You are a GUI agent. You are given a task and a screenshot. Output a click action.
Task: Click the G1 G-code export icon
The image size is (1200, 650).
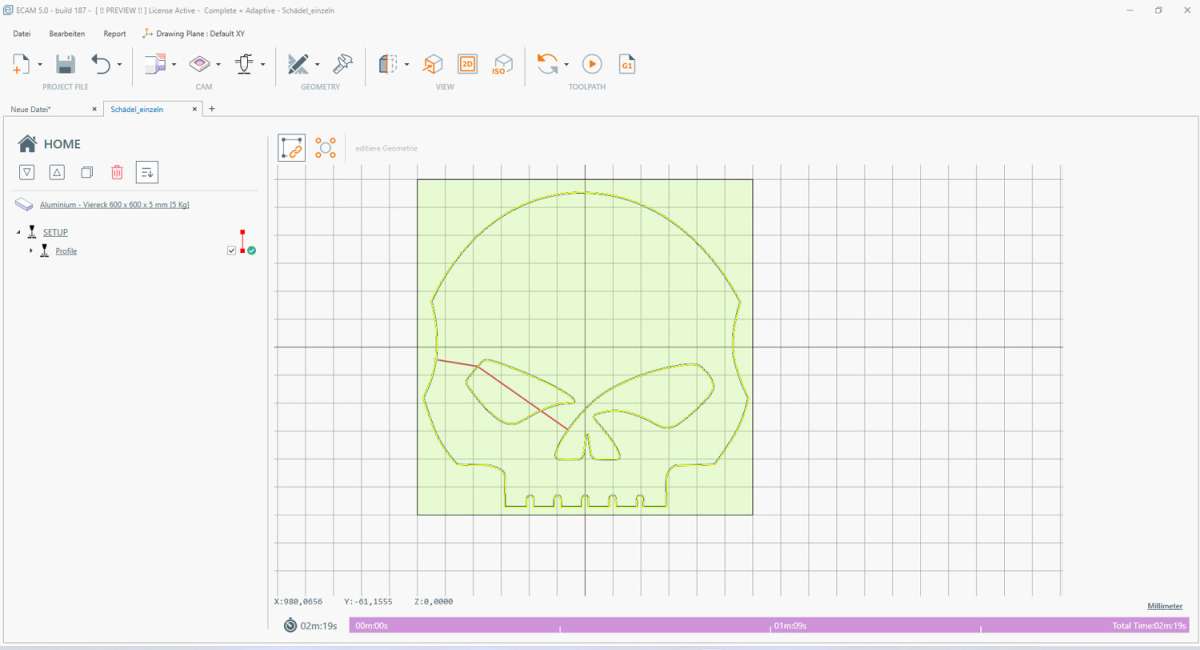[x=627, y=65]
